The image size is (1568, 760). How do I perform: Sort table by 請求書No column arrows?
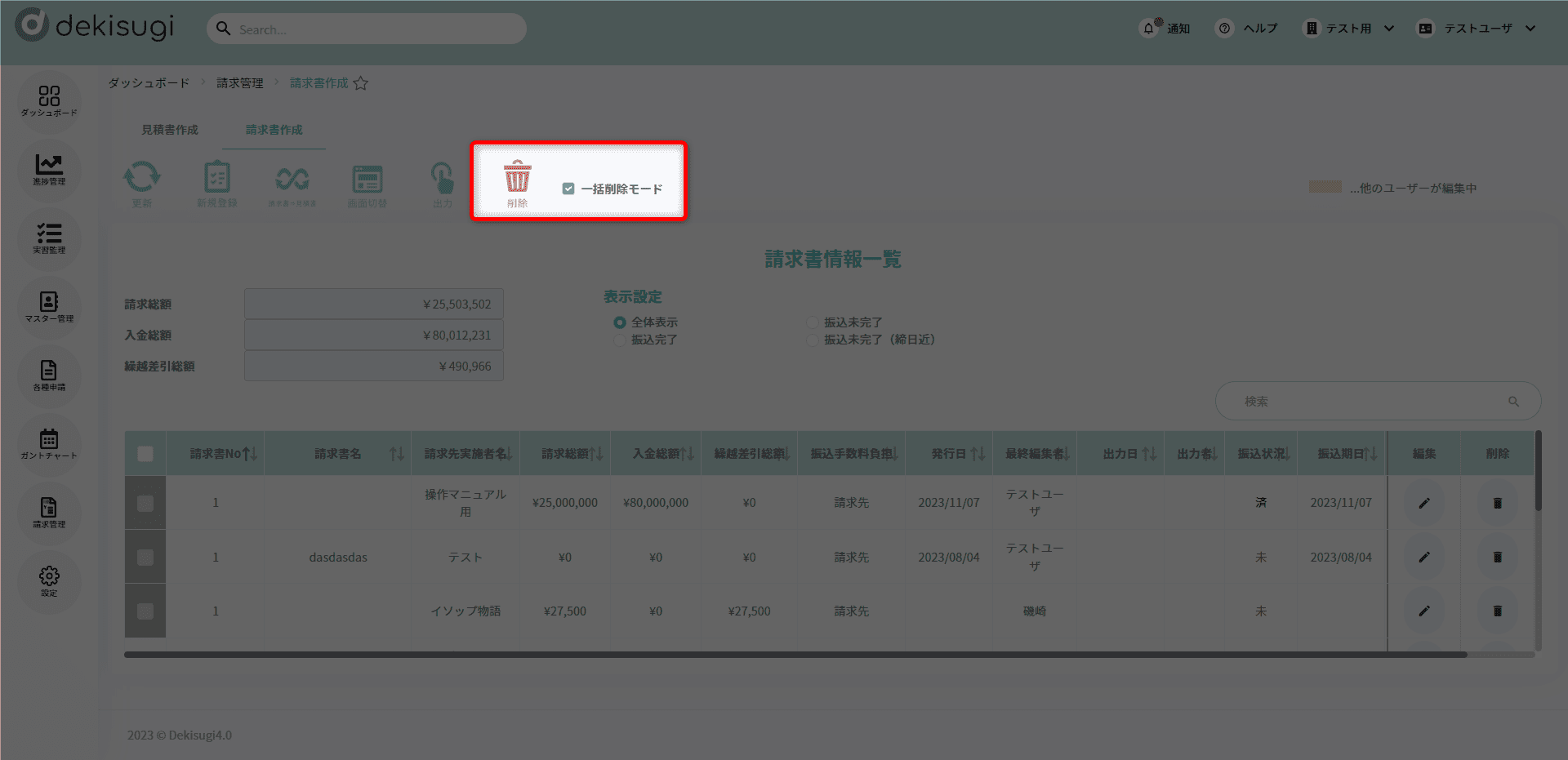click(250, 454)
